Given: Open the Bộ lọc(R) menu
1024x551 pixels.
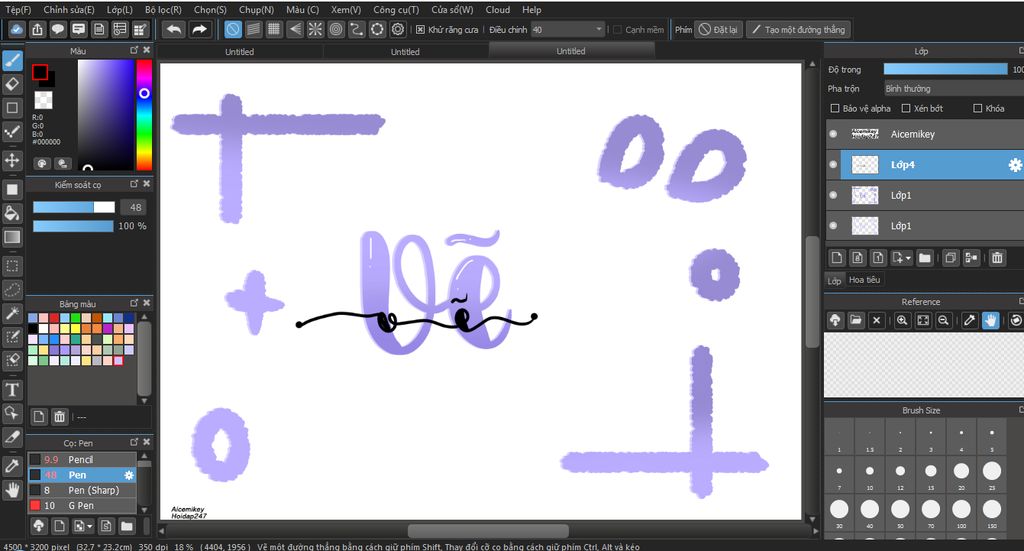Looking at the screenshot, I should coord(163,10).
